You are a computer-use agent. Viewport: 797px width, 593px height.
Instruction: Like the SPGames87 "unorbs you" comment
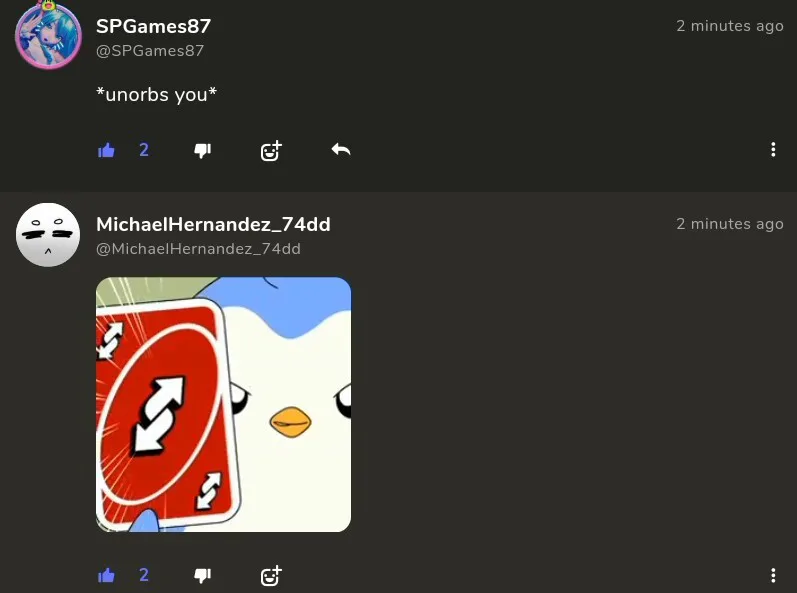click(106, 150)
